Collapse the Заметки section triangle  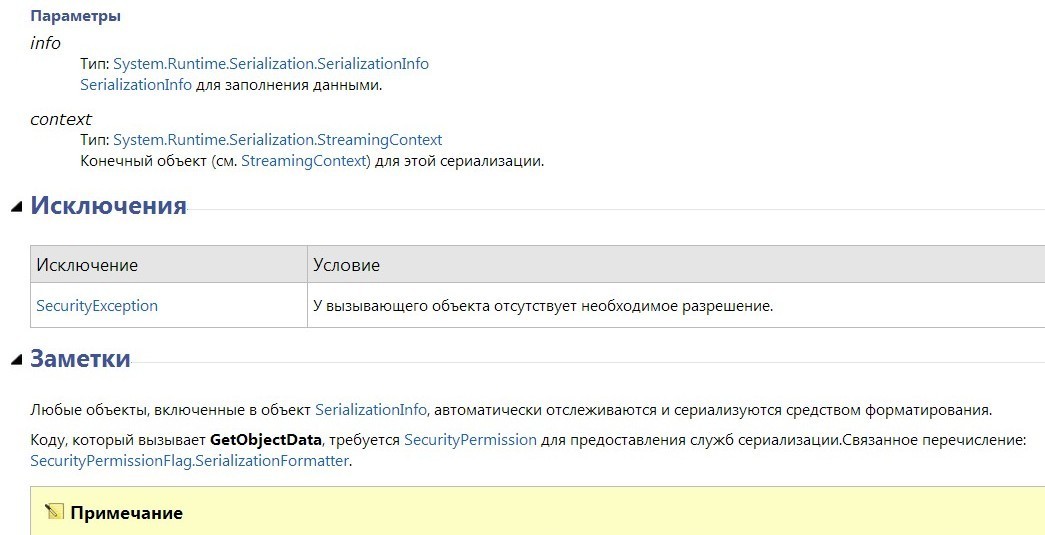(x=17, y=361)
